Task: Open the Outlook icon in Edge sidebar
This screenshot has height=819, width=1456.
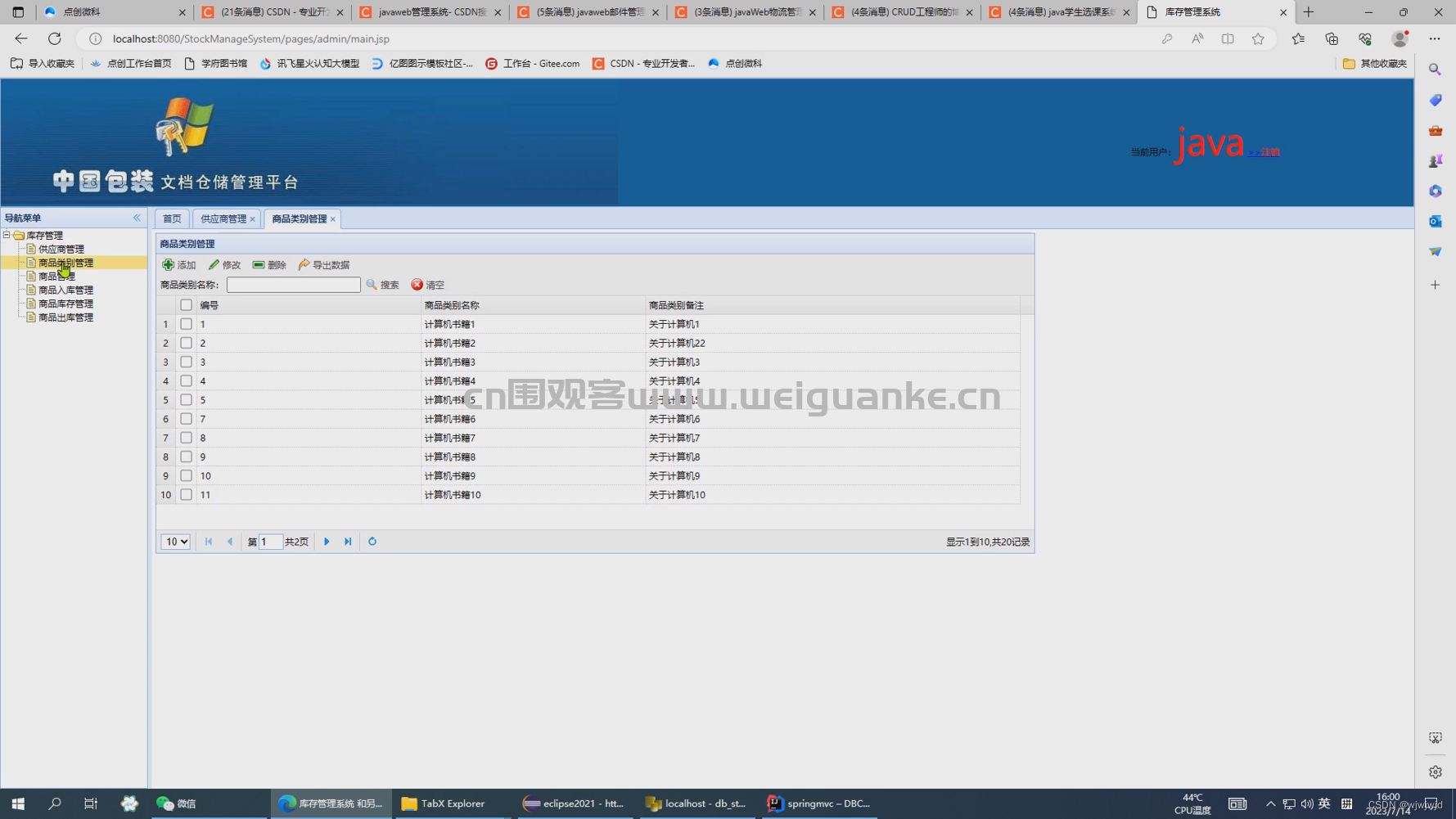Action: click(1435, 222)
